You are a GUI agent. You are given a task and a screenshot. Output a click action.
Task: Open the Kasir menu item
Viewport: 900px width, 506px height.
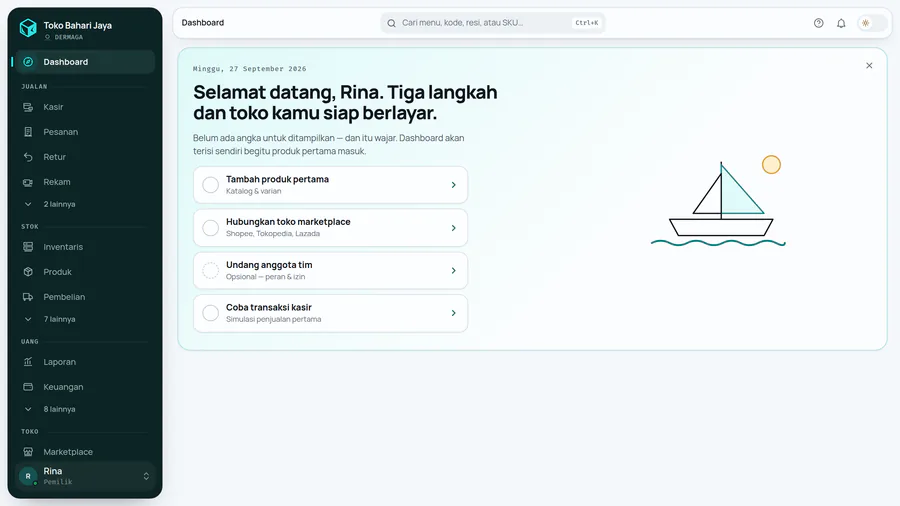point(84,107)
